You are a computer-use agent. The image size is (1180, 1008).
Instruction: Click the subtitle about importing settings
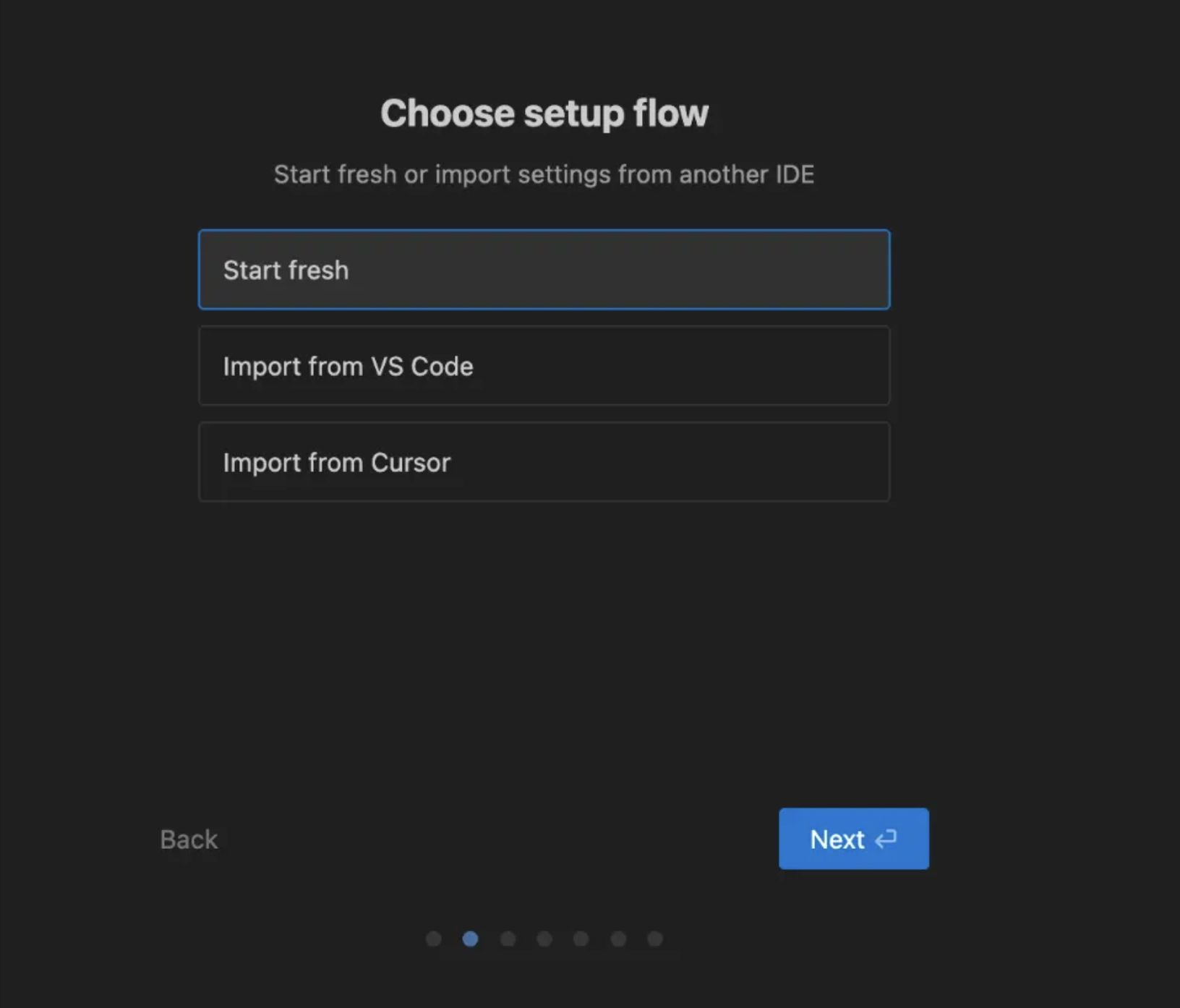(x=544, y=174)
